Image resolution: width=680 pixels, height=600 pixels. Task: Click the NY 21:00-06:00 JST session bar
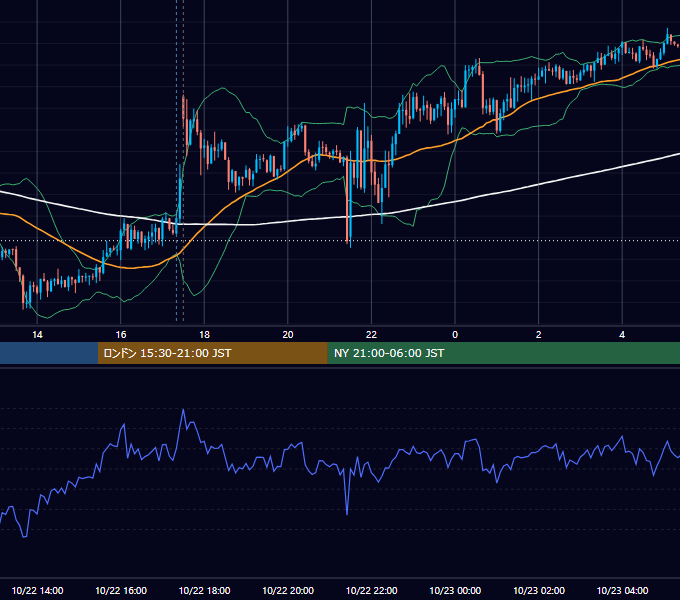tap(503, 353)
